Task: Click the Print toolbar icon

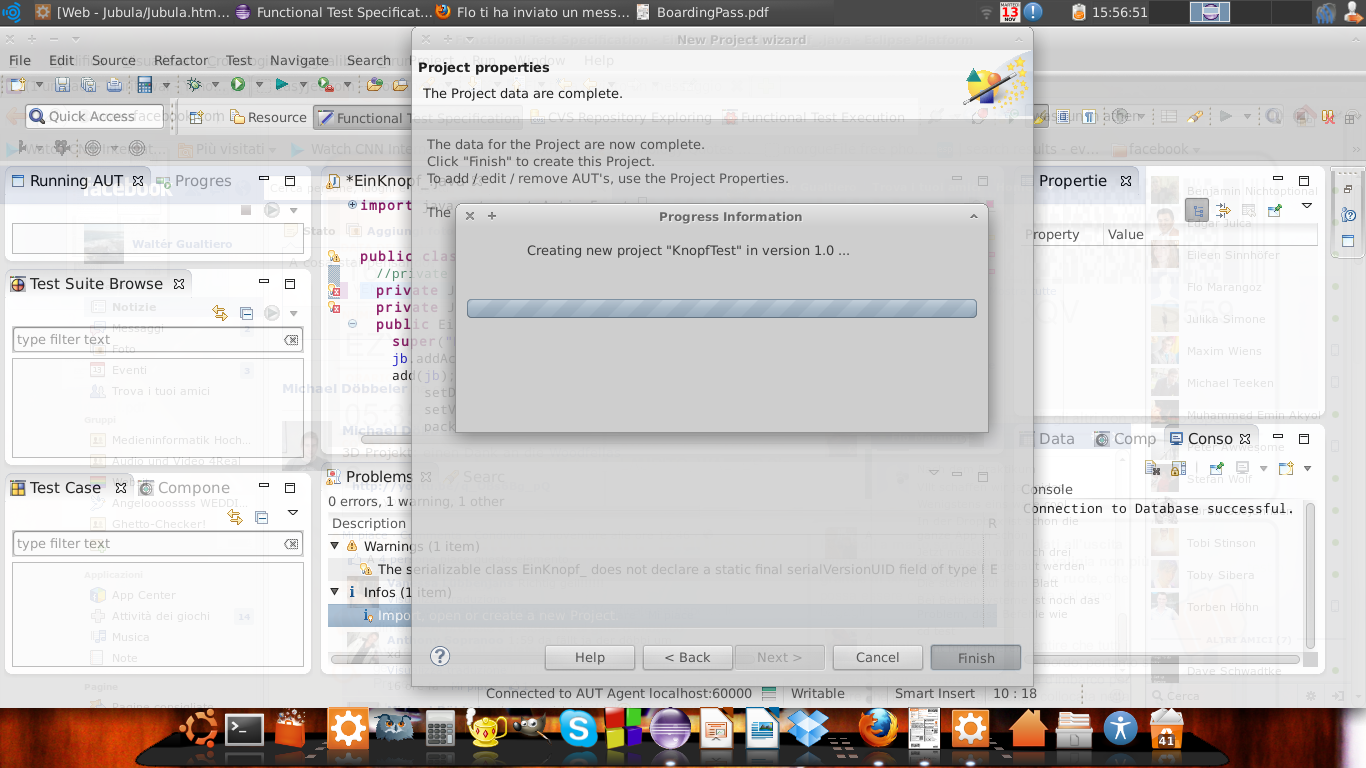Action: click(x=114, y=85)
